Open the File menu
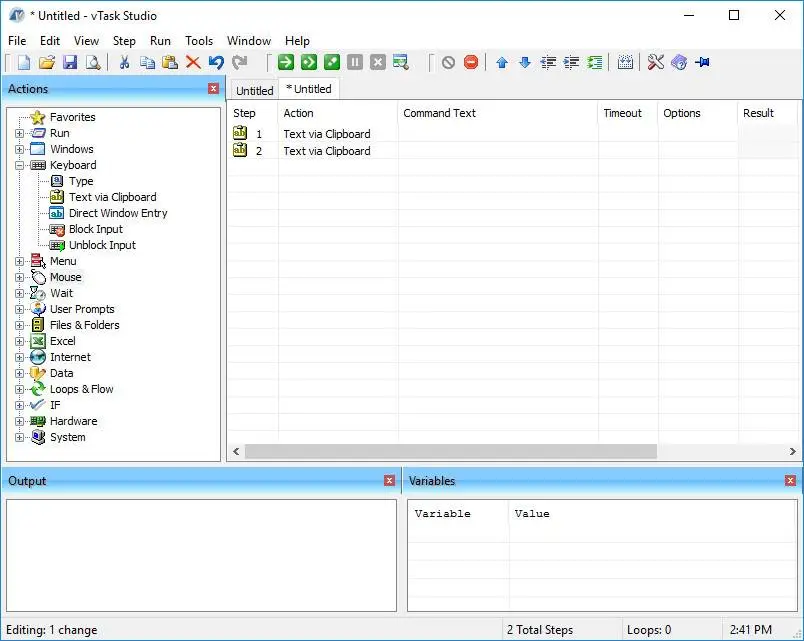The height and width of the screenshot is (641, 804). [x=17, y=41]
